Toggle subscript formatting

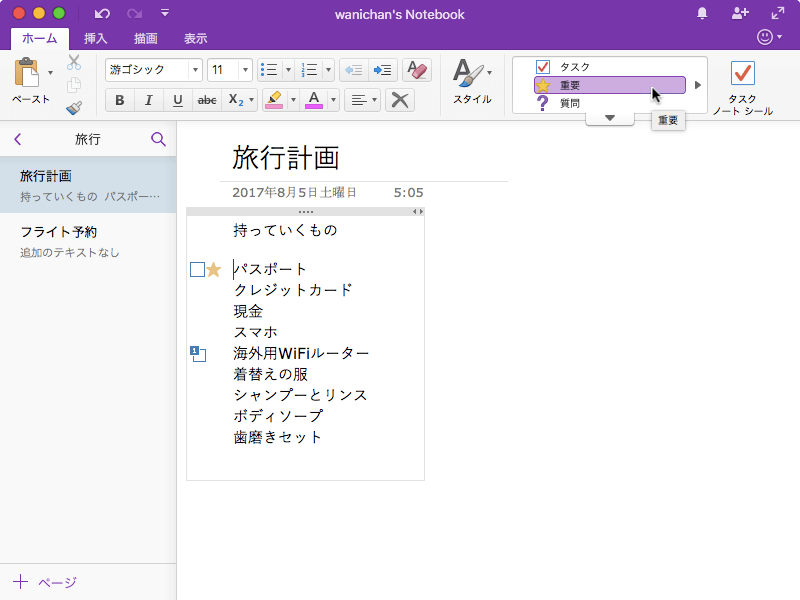235,100
